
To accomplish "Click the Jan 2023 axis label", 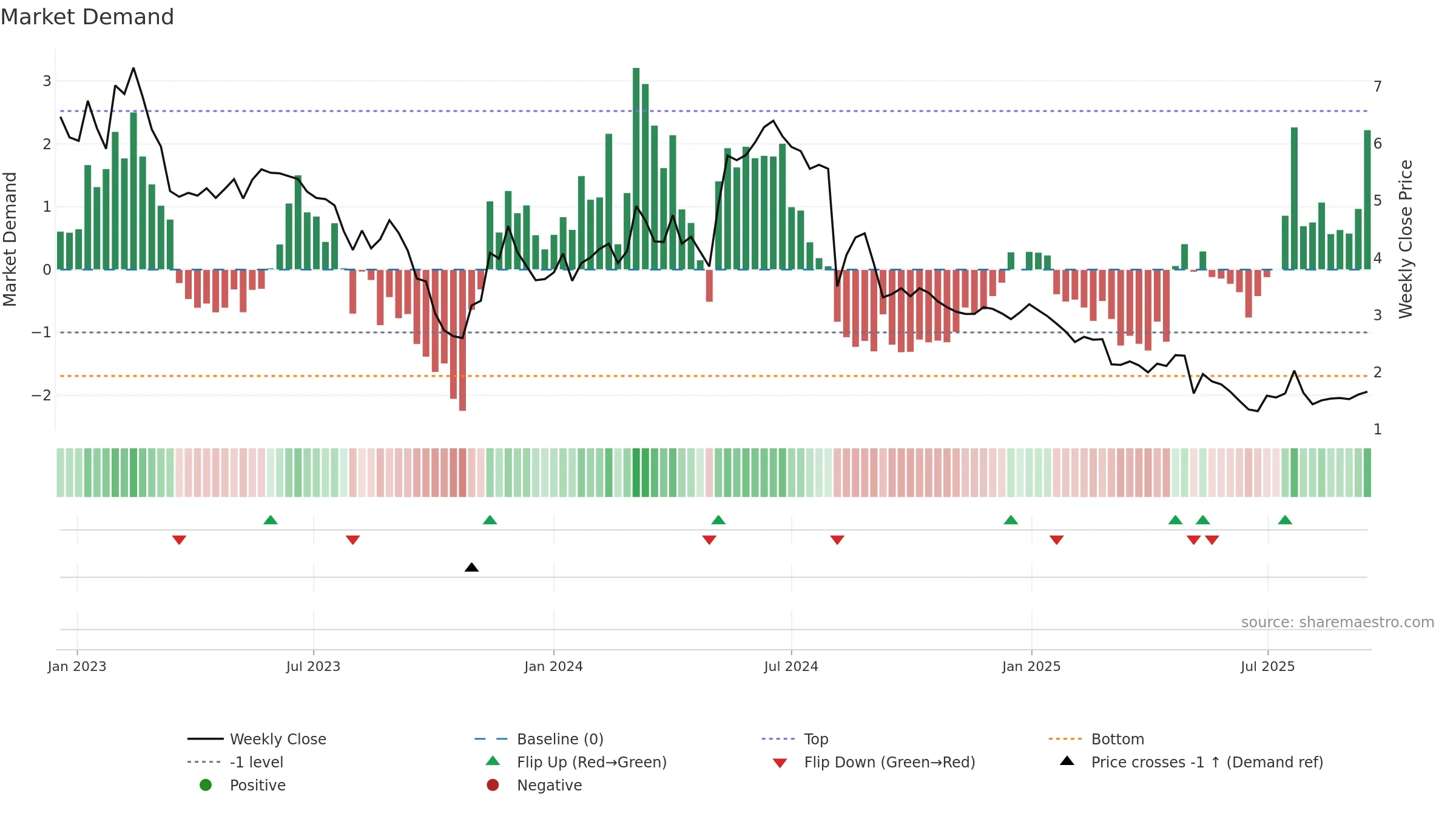I will click(x=77, y=666).
